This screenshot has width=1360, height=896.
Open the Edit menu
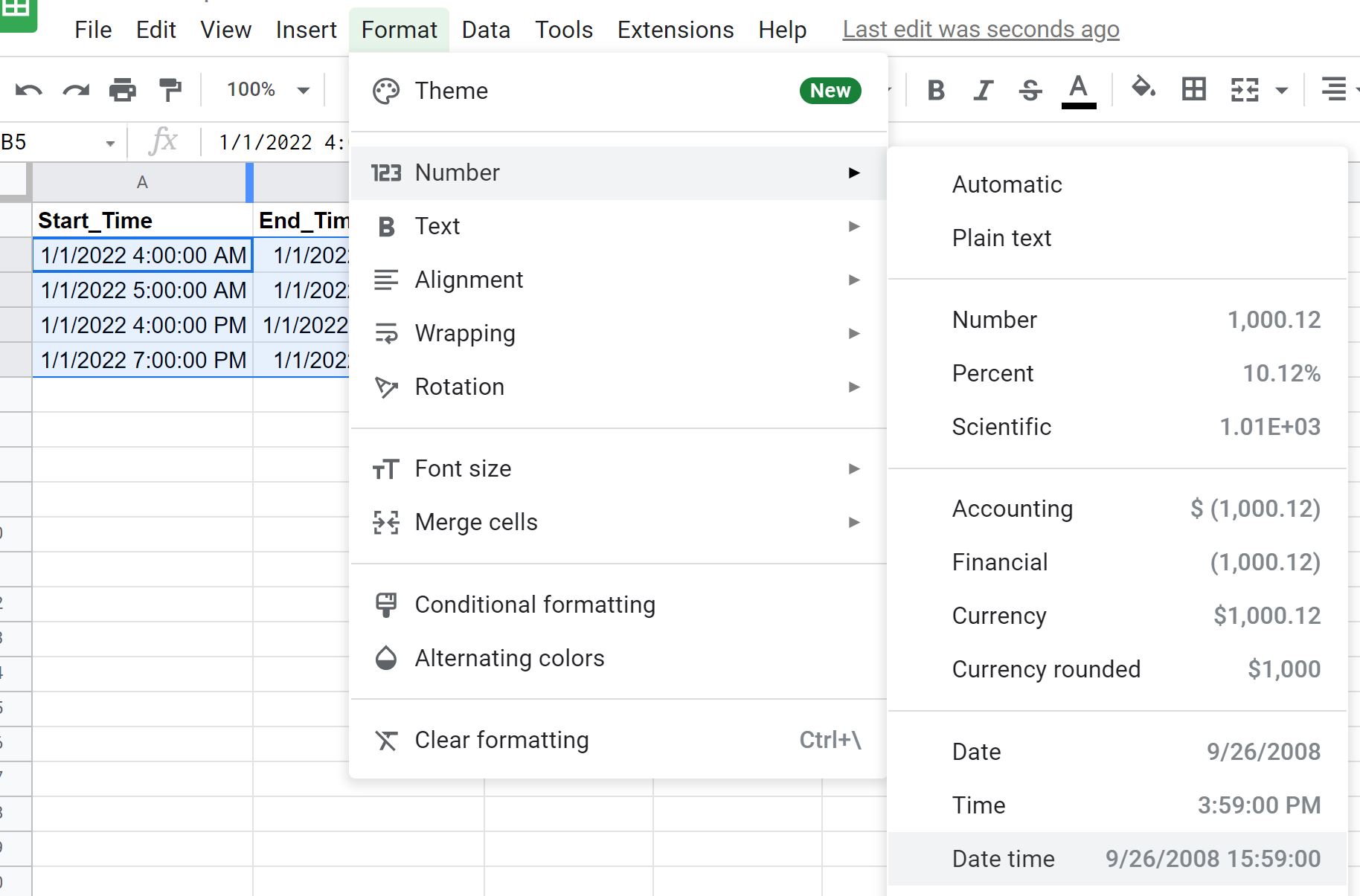click(155, 30)
